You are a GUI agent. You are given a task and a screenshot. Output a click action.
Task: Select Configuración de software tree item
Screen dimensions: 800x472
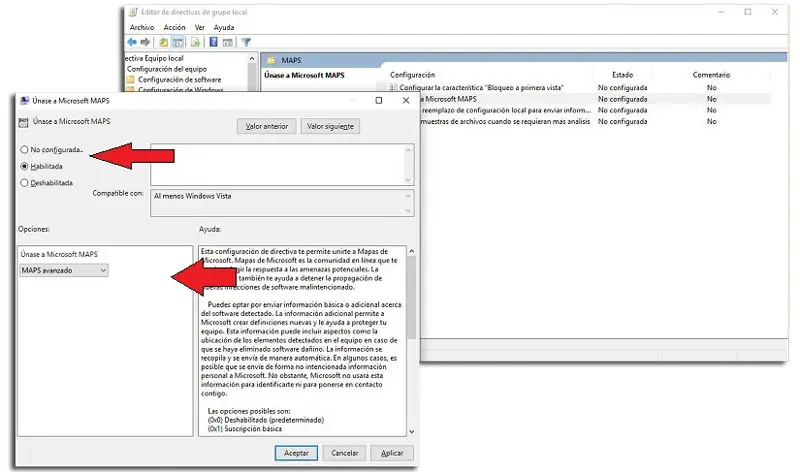[180, 80]
